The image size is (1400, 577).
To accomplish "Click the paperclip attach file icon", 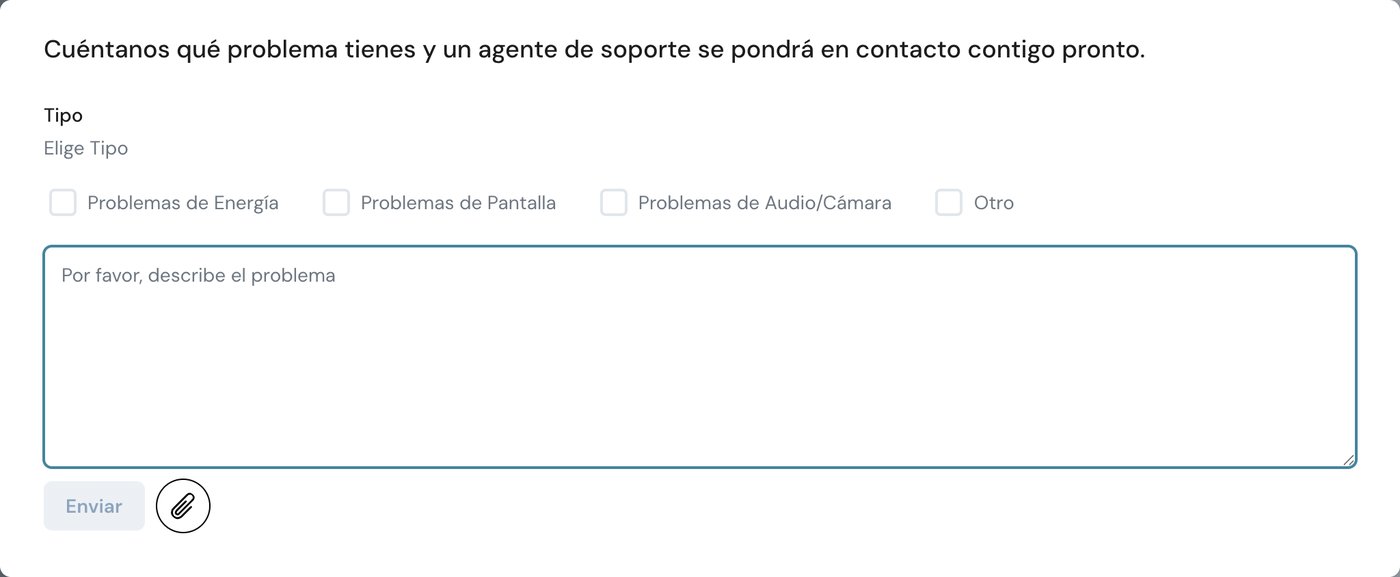I will pos(183,506).
